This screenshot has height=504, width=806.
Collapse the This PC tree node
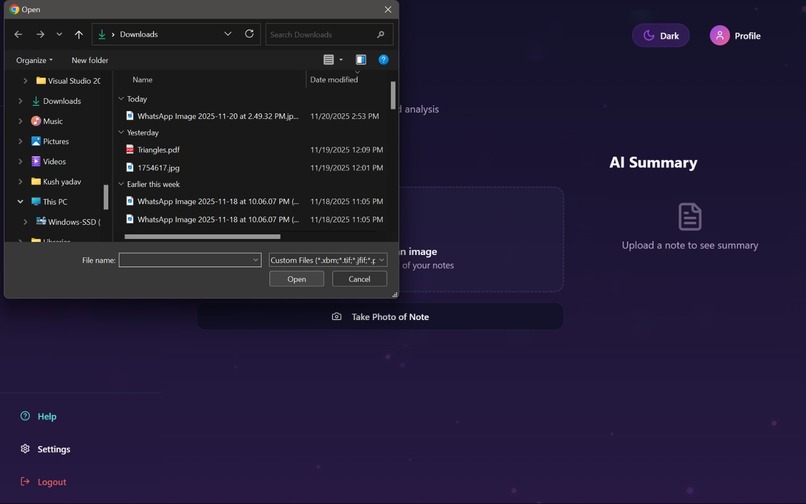20,202
